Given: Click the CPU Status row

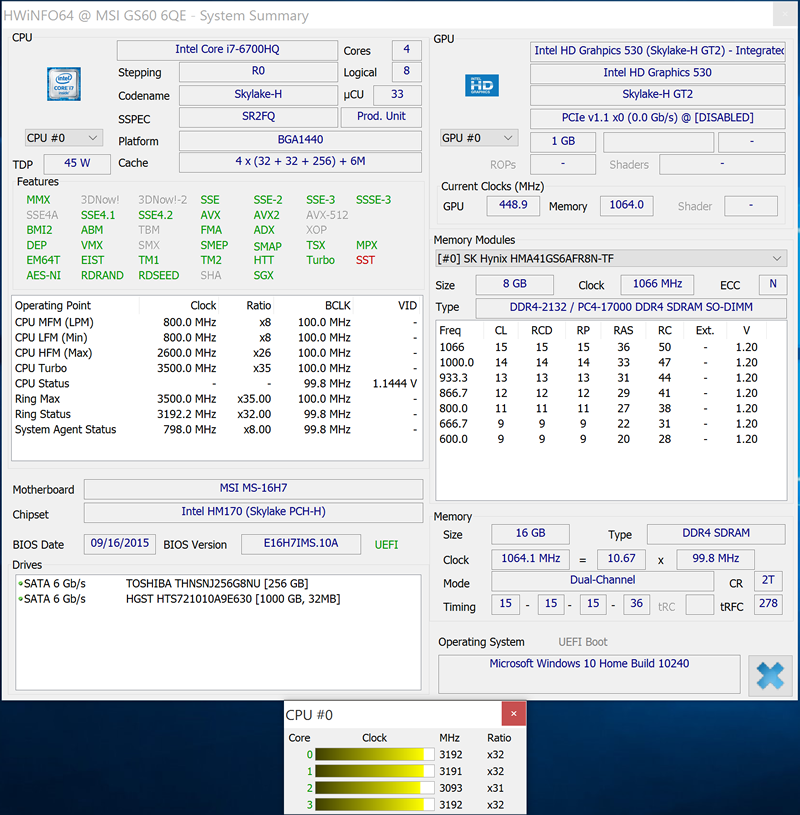Looking at the screenshot, I should (x=216, y=384).
